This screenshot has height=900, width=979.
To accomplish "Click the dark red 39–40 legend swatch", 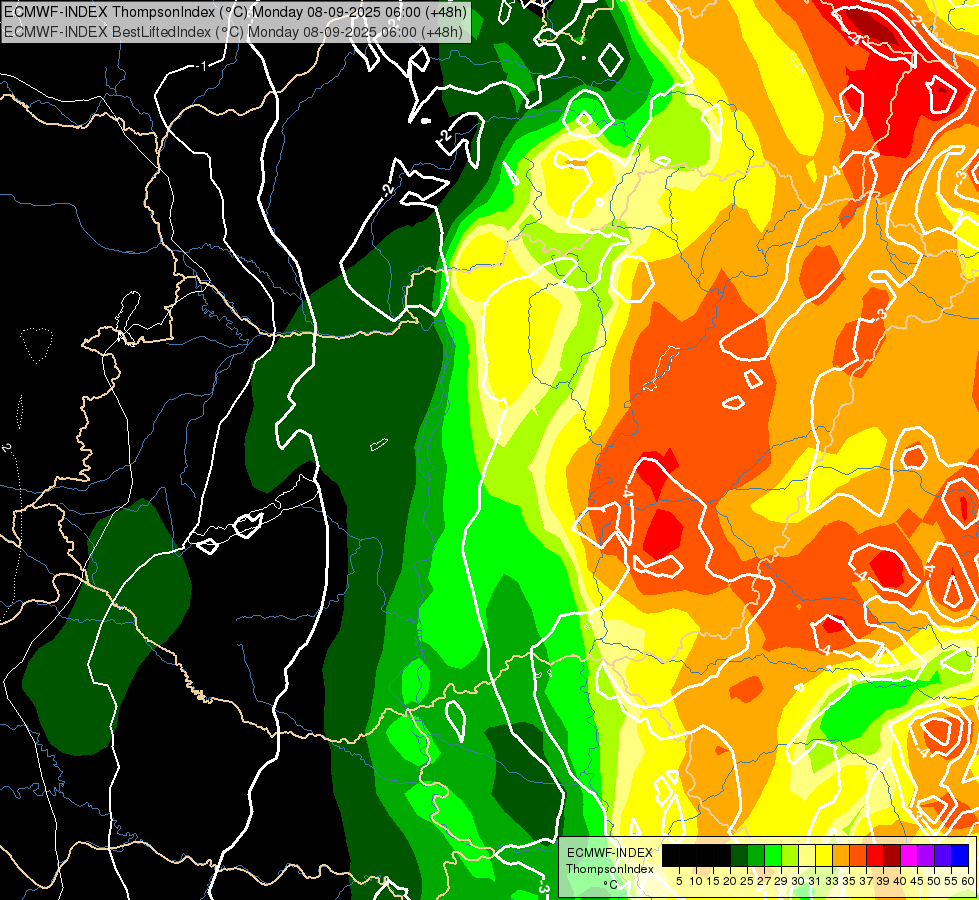I will click(x=892, y=855).
